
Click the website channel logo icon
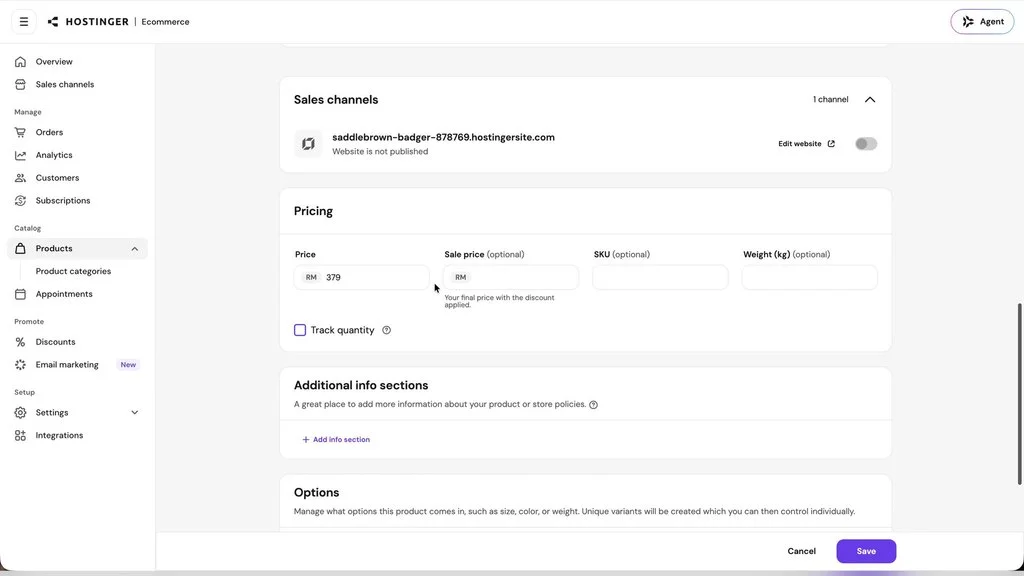(308, 144)
